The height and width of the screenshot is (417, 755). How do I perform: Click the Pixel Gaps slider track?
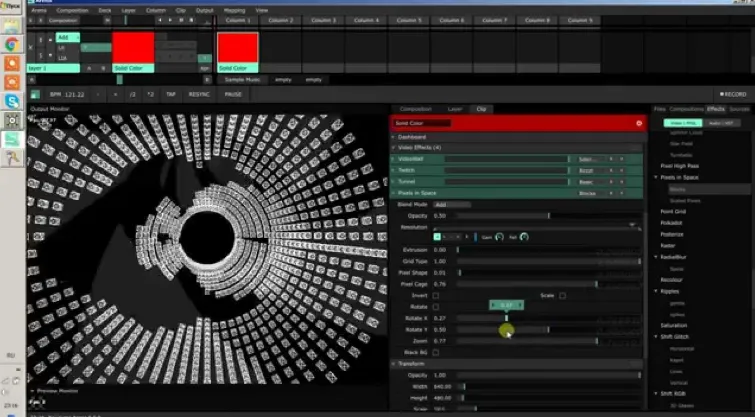point(548,285)
